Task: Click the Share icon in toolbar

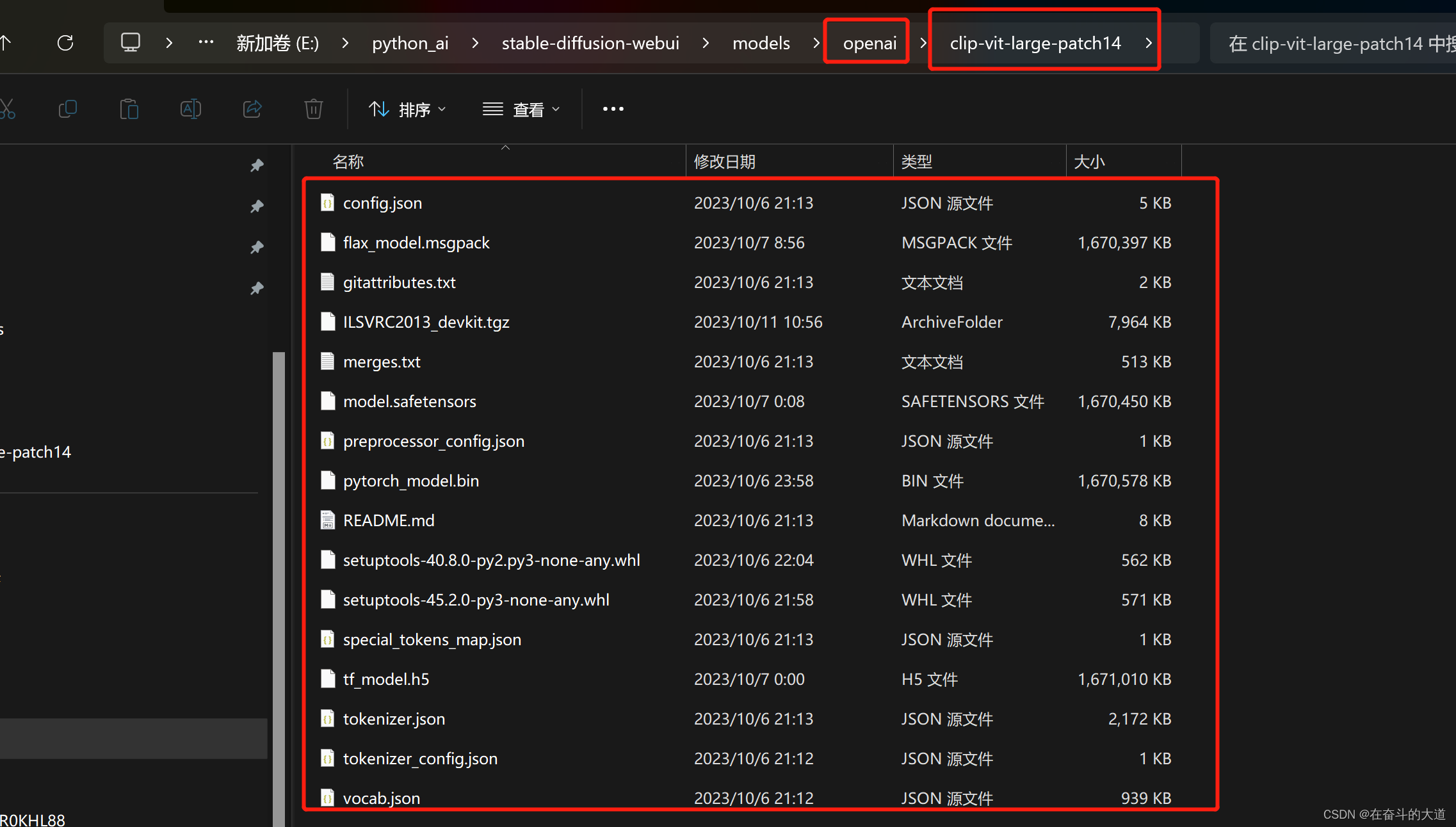Action: (x=252, y=109)
